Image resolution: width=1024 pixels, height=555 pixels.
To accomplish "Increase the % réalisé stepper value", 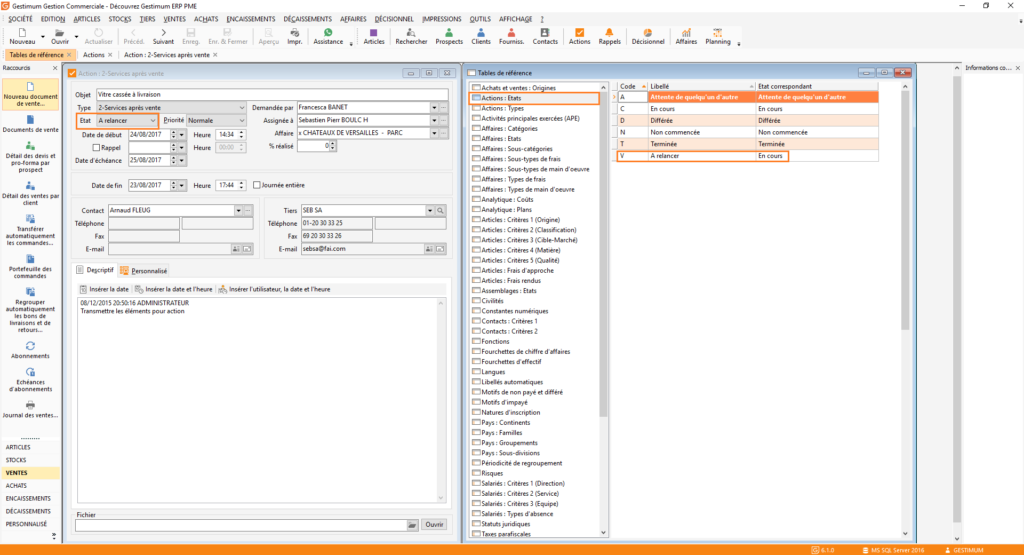I will [x=332, y=144].
